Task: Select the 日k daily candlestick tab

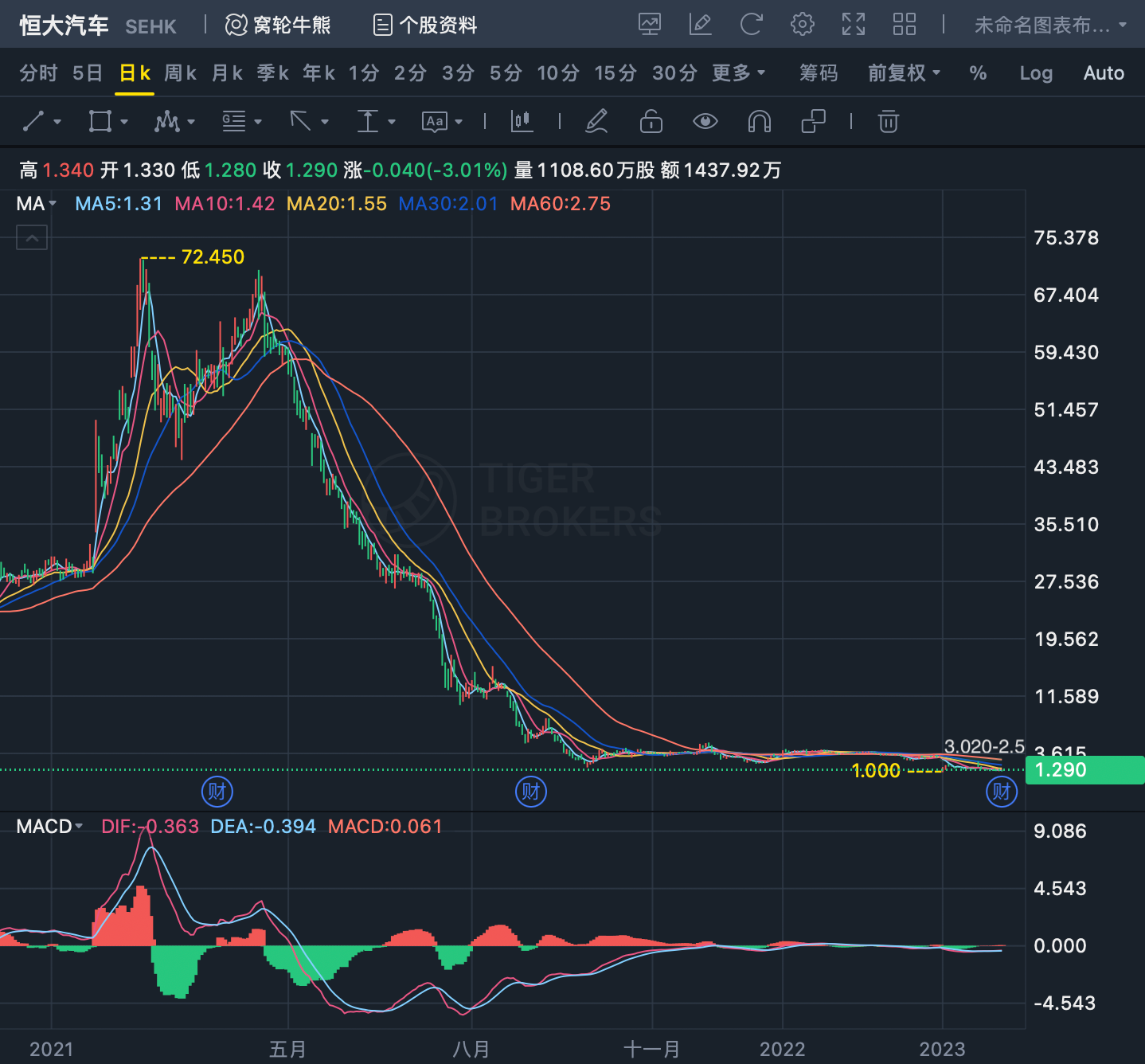Action: (135, 73)
